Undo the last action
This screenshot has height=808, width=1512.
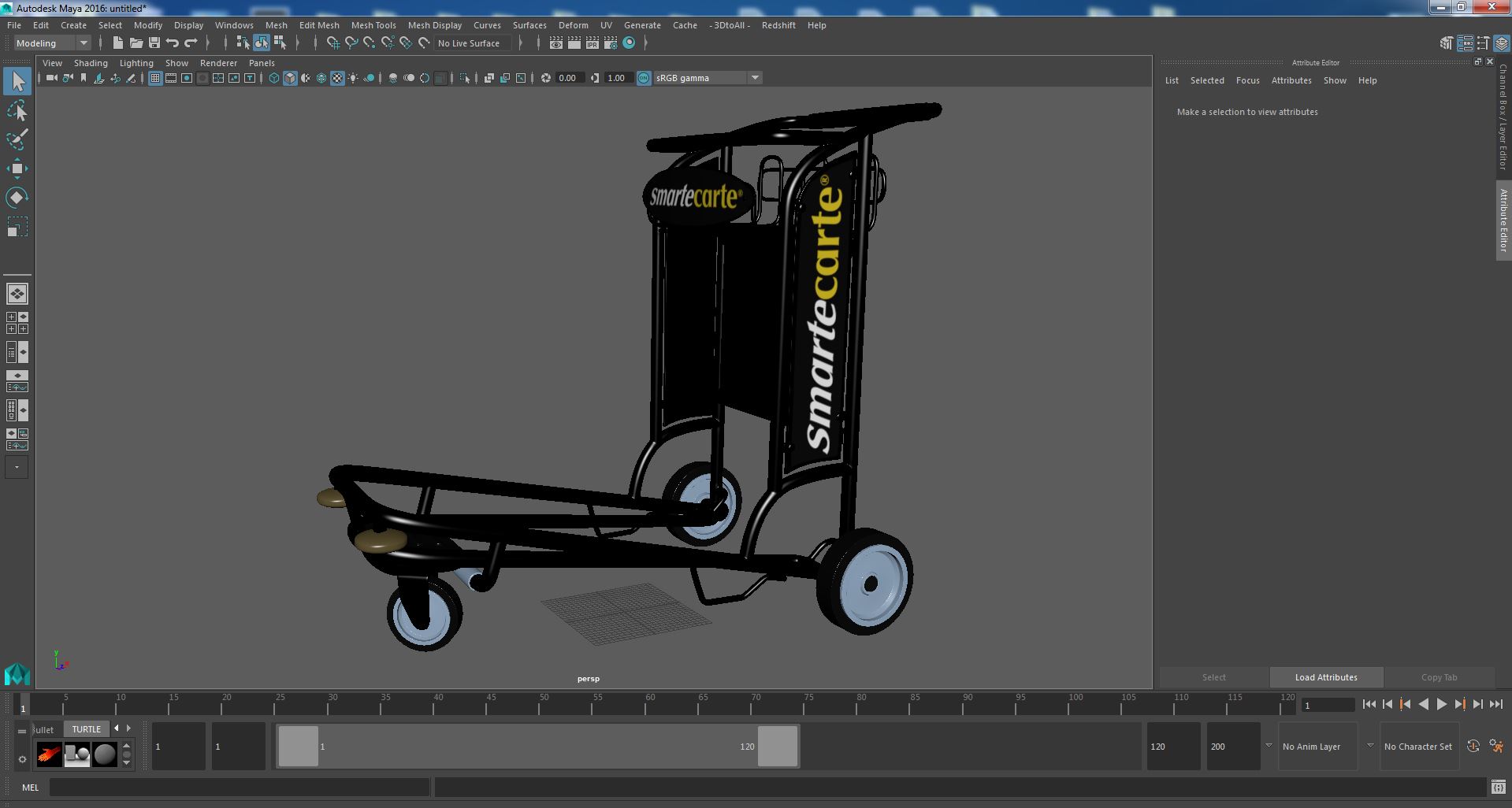(173, 43)
